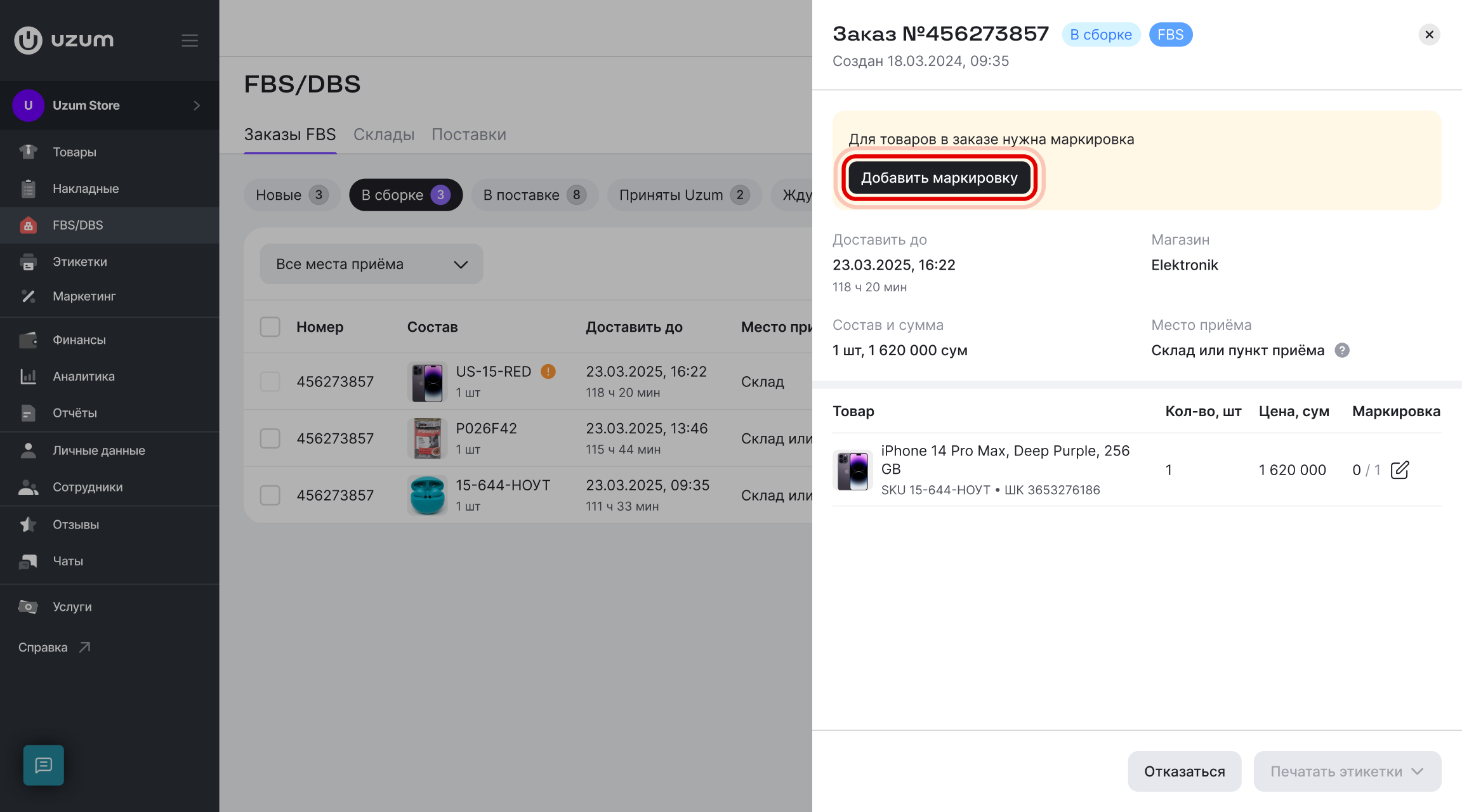
Task: Toggle select-all checkbox in Номер header
Action: pyautogui.click(x=270, y=327)
